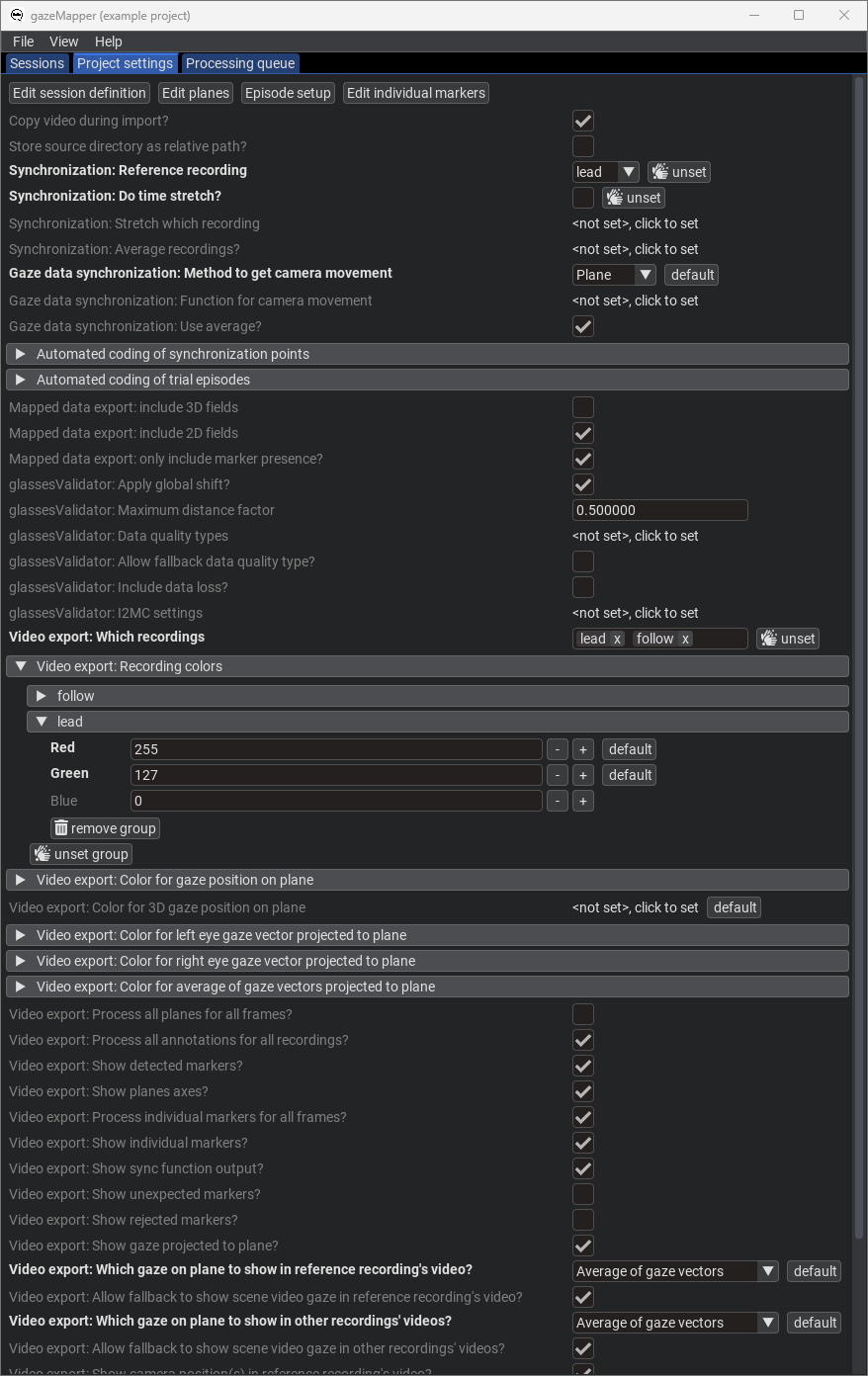Click 'Edit individual markers' button

coord(416,93)
